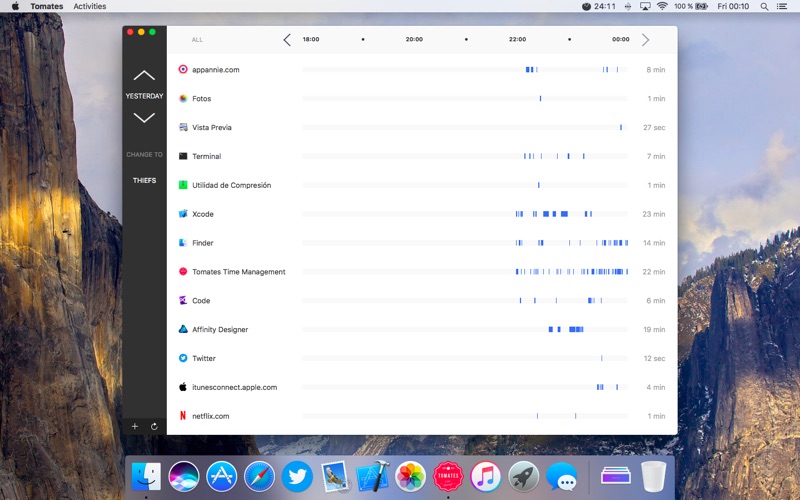Click the Terminal icon in activity list
Image resolution: width=800 pixels, height=500 pixels.
183,156
